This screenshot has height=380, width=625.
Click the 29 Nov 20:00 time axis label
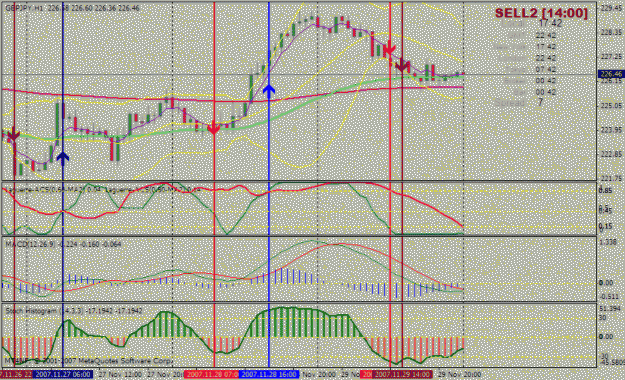click(x=459, y=374)
